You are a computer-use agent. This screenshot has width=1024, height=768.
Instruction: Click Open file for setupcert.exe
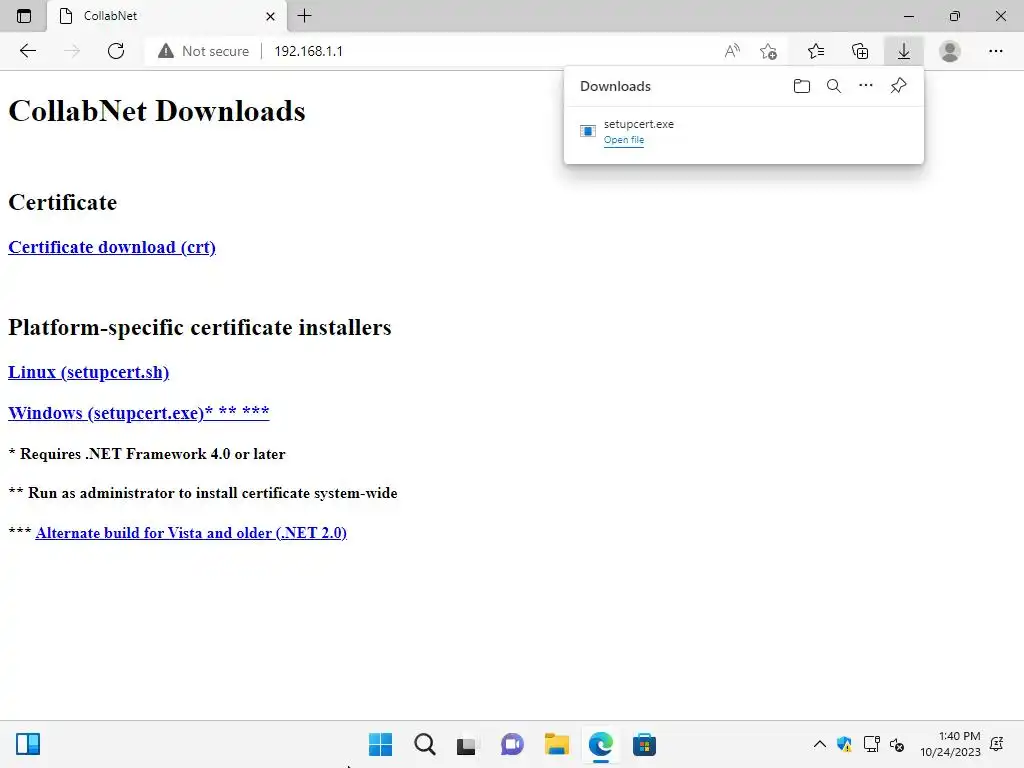(624, 140)
